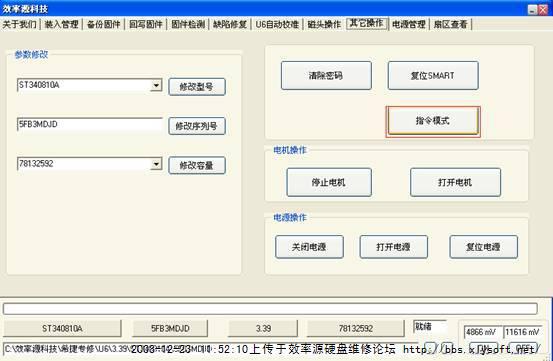553x361 pixels.
Task: Click the 5FB3MDJD status bar serial box
Action: click(x=170, y=329)
